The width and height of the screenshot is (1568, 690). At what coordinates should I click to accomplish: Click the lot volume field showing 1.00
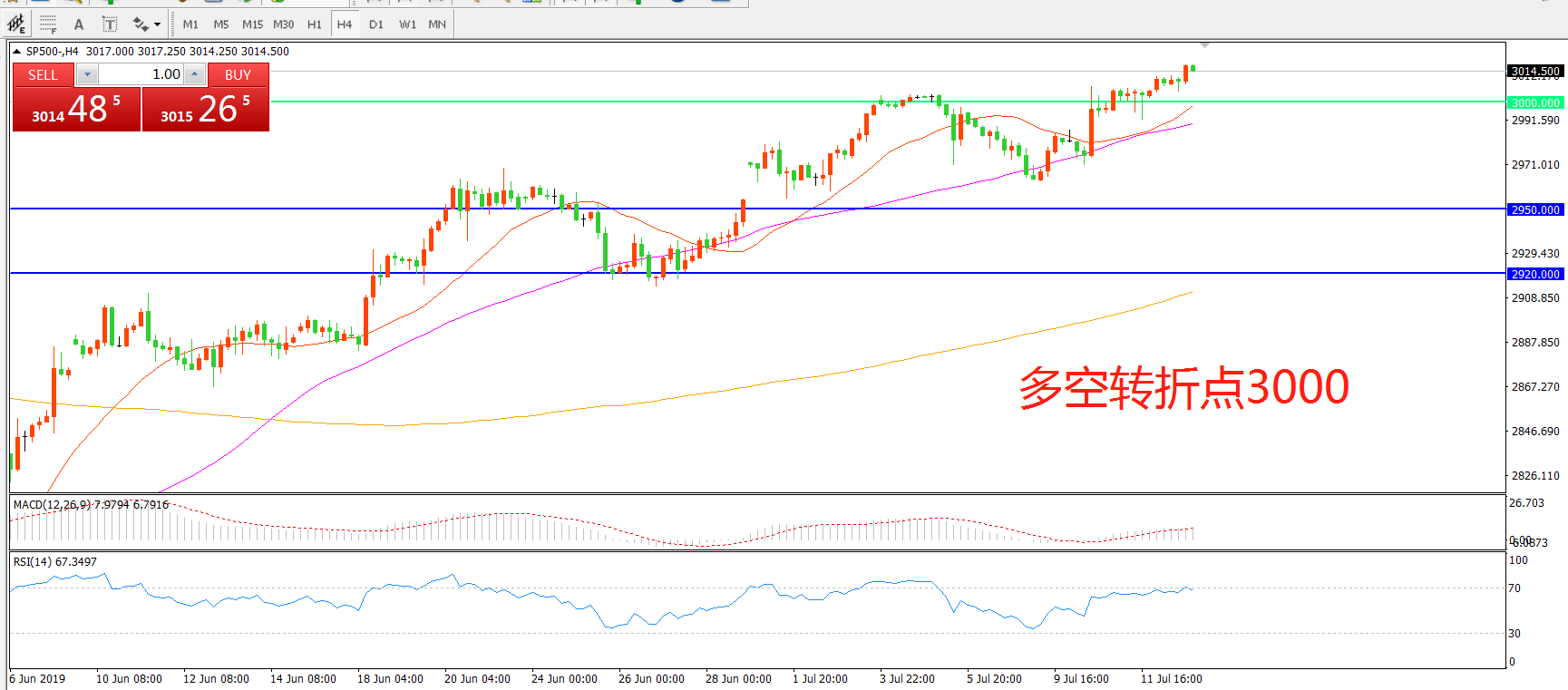click(x=141, y=74)
